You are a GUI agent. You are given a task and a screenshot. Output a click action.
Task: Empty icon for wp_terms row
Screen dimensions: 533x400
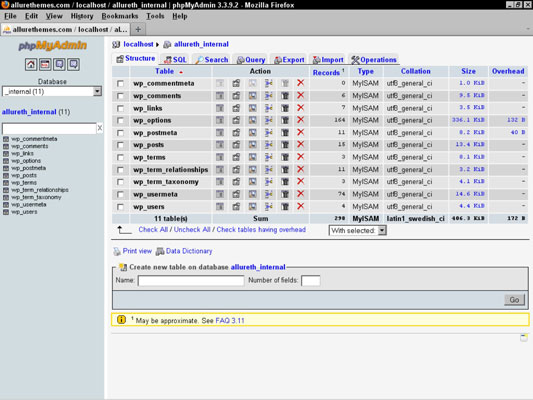point(285,157)
